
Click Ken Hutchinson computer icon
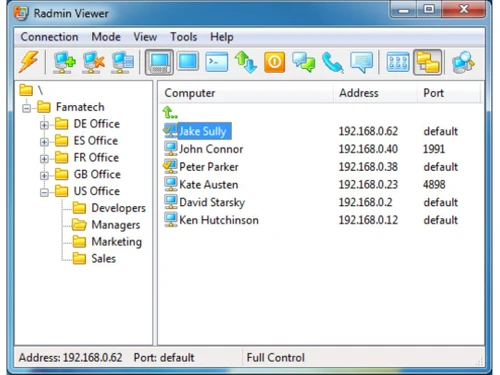pyautogui.click(x=171, y=220)
